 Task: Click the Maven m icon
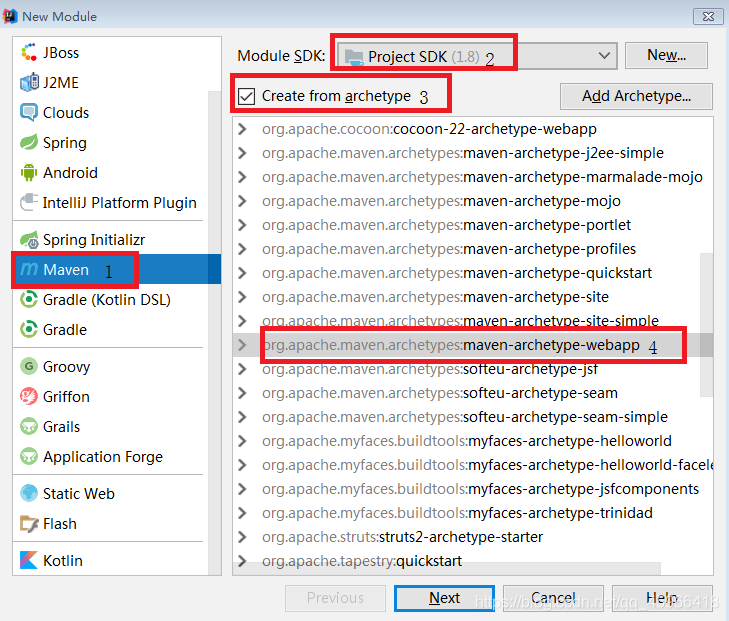pyautogui.click(x=29, y=270)
